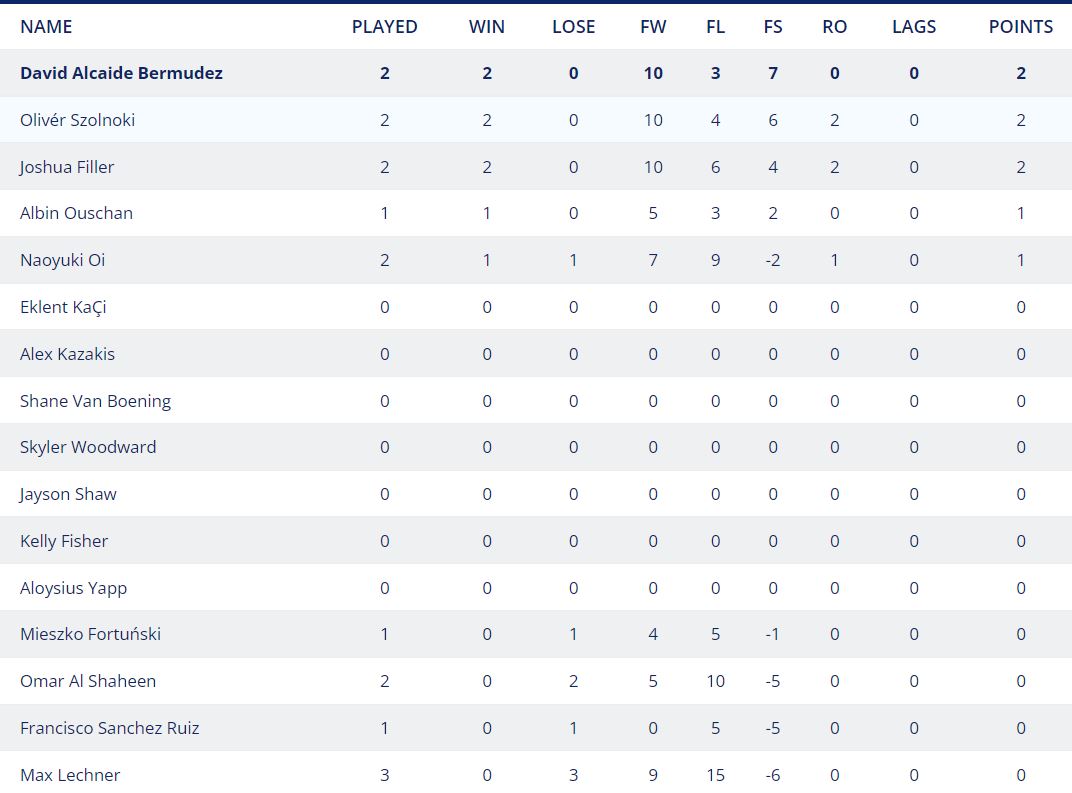The height and width of the screenshot is (793, 1072).
Task: Open Naoyuki Oi row
Action: 536,260
